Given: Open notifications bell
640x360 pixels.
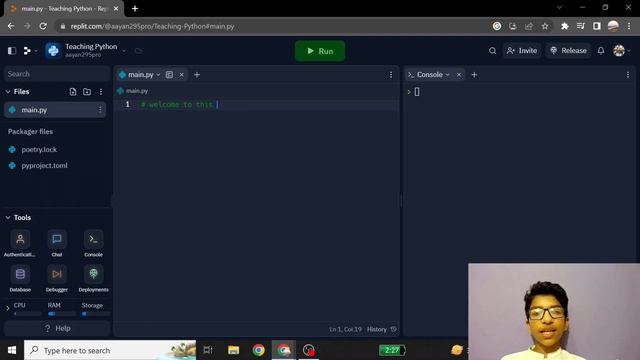Looking at the screenshot, I should pos(601,51).
